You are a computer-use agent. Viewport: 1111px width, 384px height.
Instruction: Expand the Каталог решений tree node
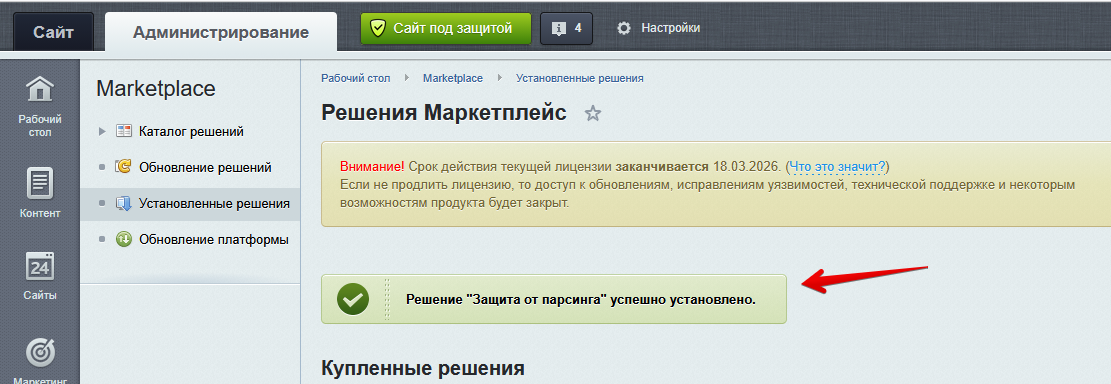point(102,131)
